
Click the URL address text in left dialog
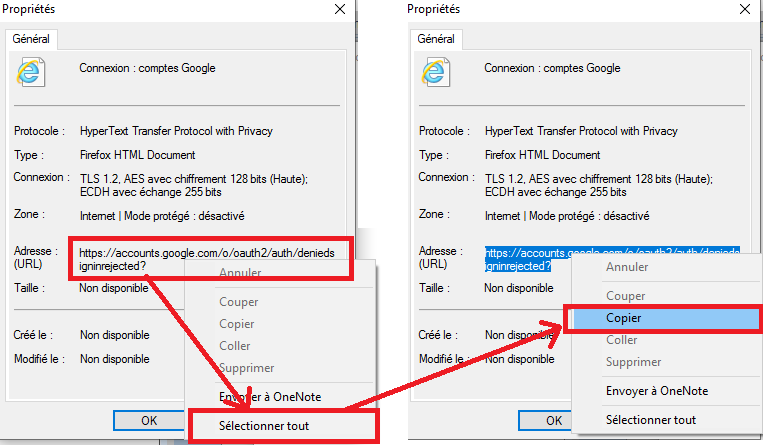click(x=207, y=259)
